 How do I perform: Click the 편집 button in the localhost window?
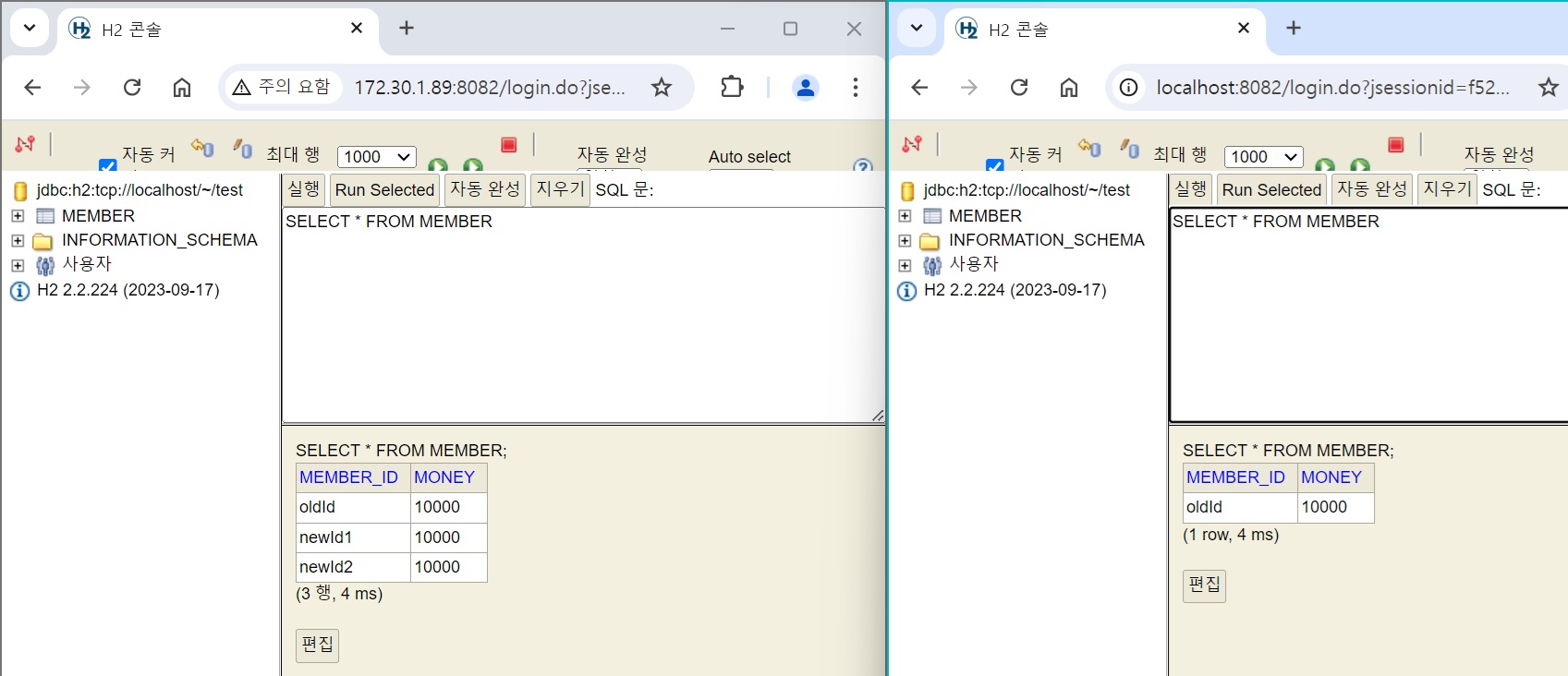click(1205, 585)
